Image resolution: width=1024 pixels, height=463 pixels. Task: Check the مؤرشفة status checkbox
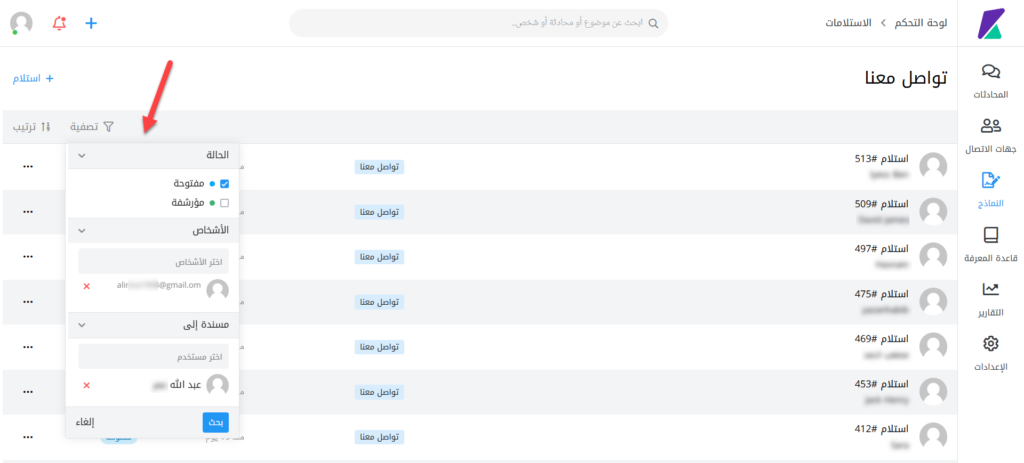click(x=224, y=203)
